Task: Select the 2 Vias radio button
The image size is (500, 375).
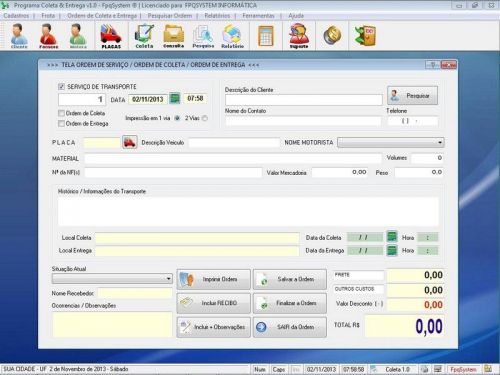Action: point(205,118)
